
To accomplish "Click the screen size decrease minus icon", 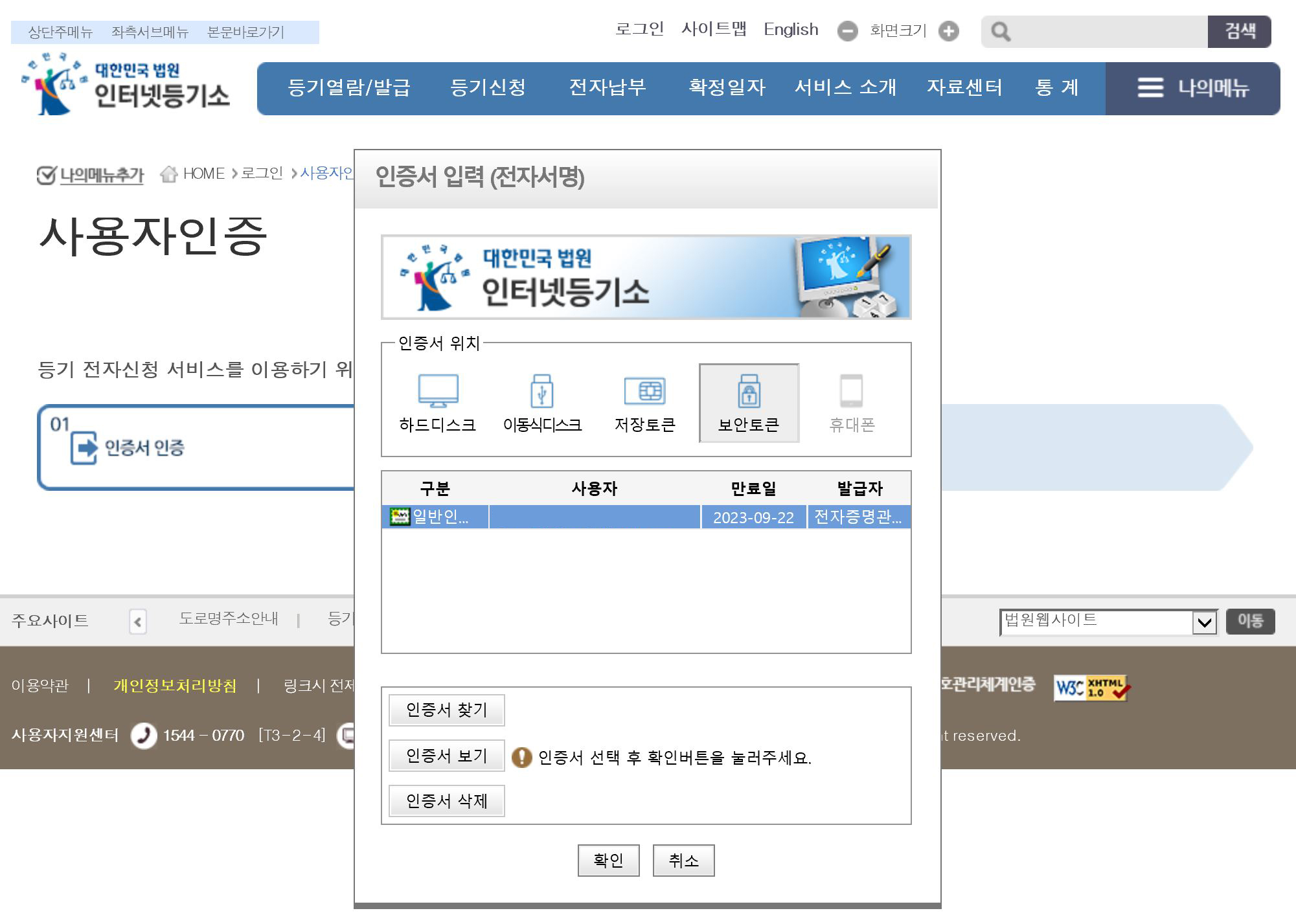I will click(x=847, y=31).
